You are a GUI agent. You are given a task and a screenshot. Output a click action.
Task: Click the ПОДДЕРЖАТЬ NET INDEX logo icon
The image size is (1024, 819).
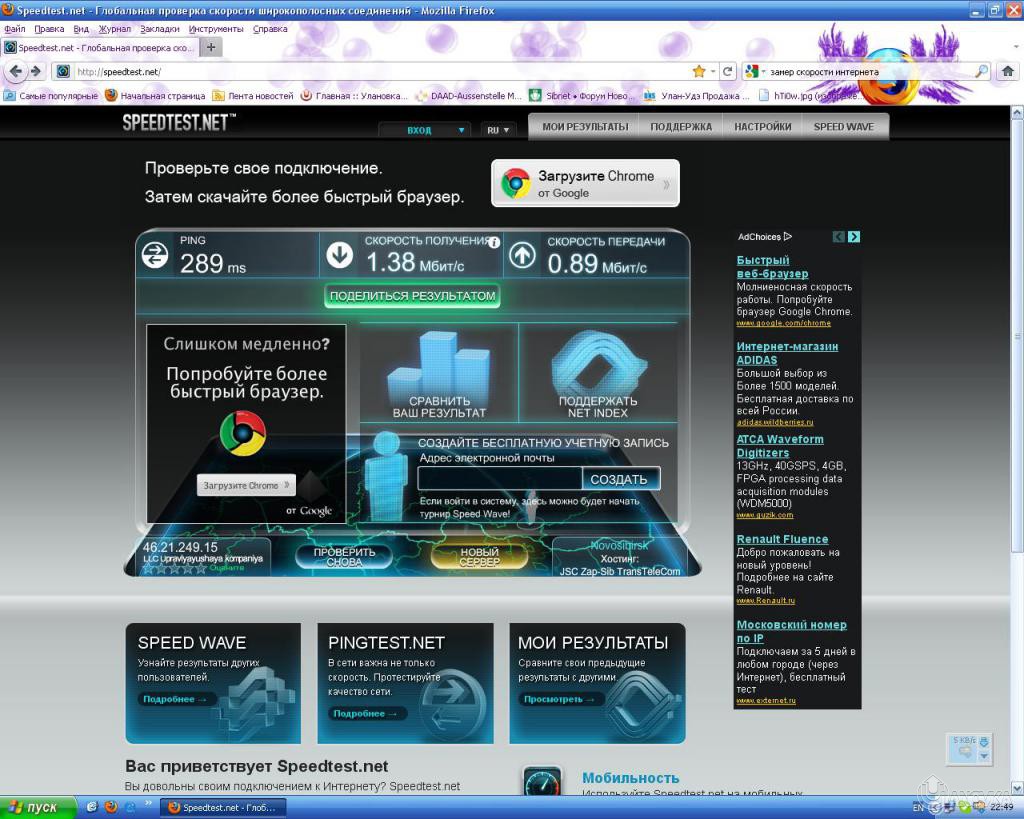pyautogui.click(x=597, y=367)
